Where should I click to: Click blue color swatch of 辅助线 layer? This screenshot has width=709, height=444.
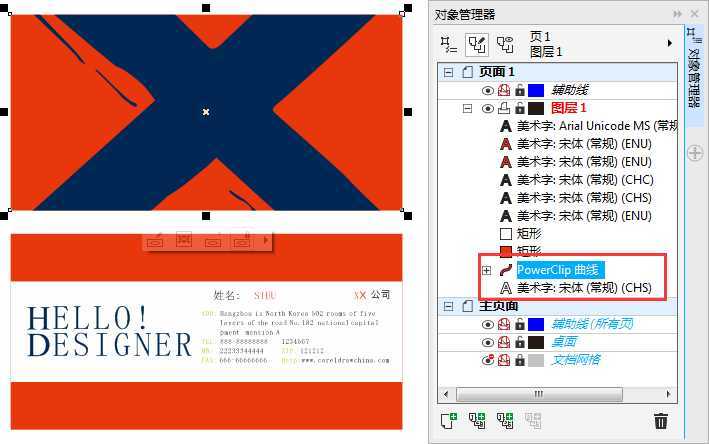click(536, 90)
